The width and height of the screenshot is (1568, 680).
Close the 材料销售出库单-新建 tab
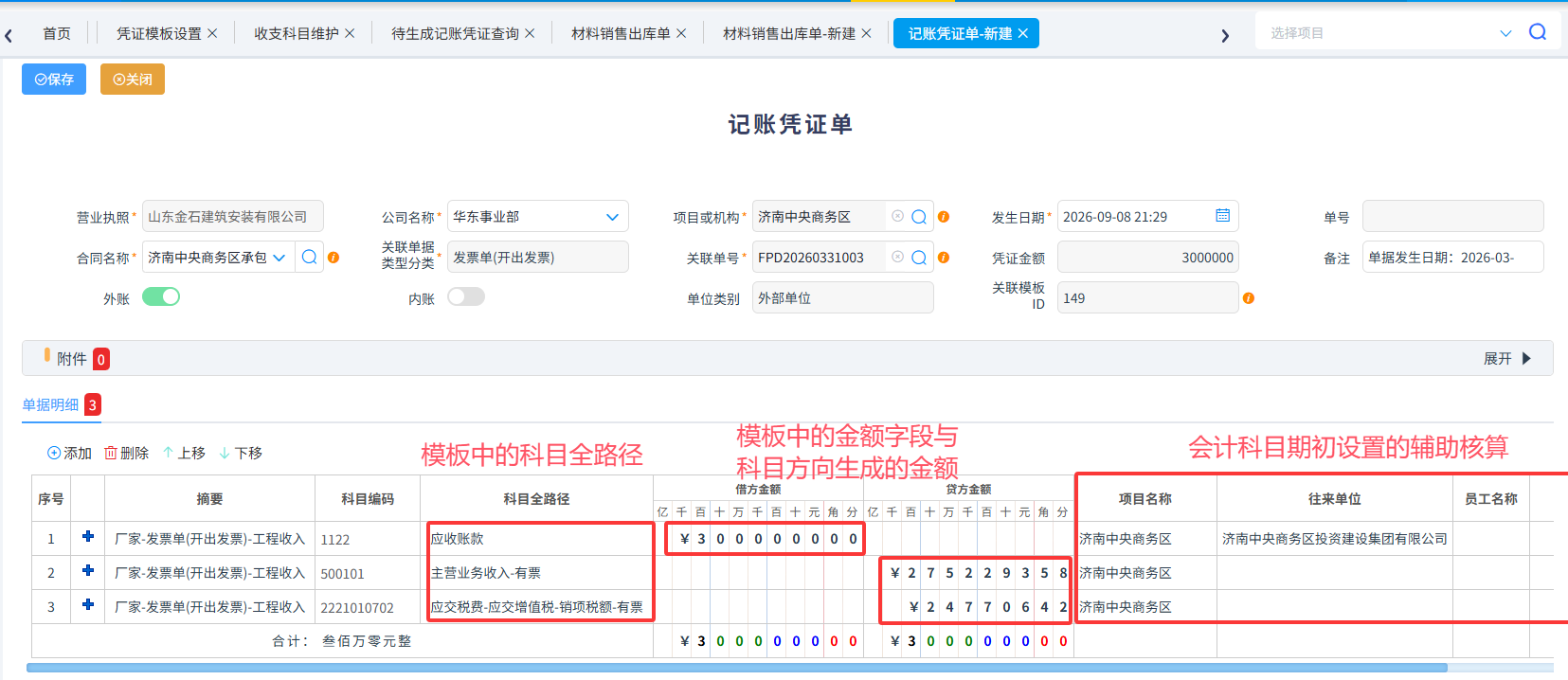point(866,33)
